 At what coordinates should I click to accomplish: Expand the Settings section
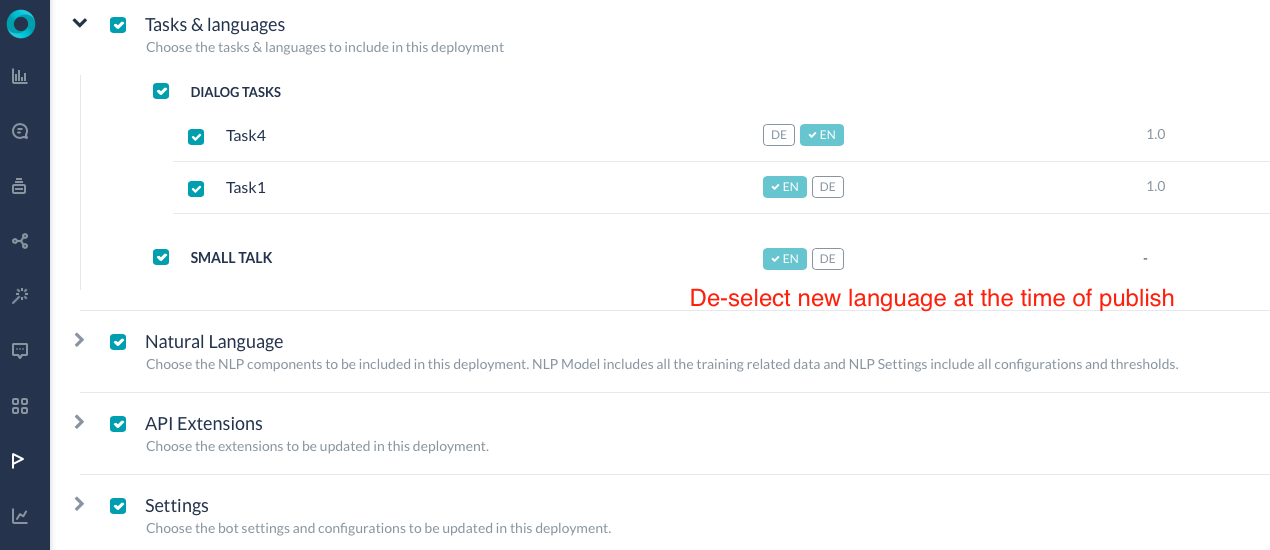(80, 504)
